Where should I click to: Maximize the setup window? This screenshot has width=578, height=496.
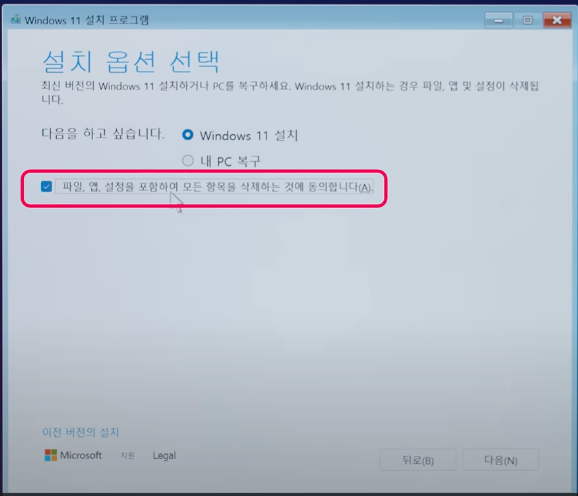click(528, 20)
